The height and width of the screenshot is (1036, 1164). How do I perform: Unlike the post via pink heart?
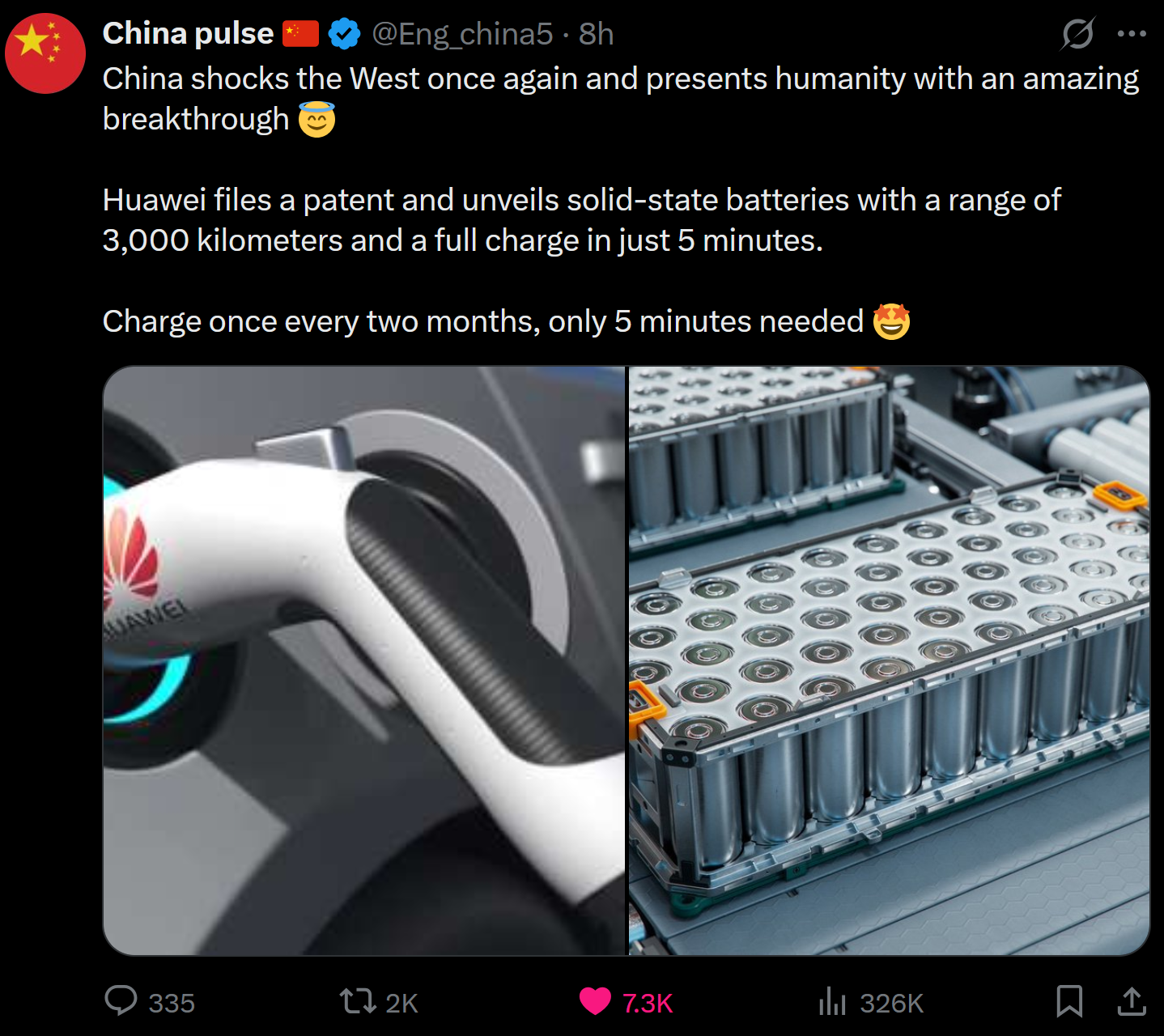point(595,1001)
